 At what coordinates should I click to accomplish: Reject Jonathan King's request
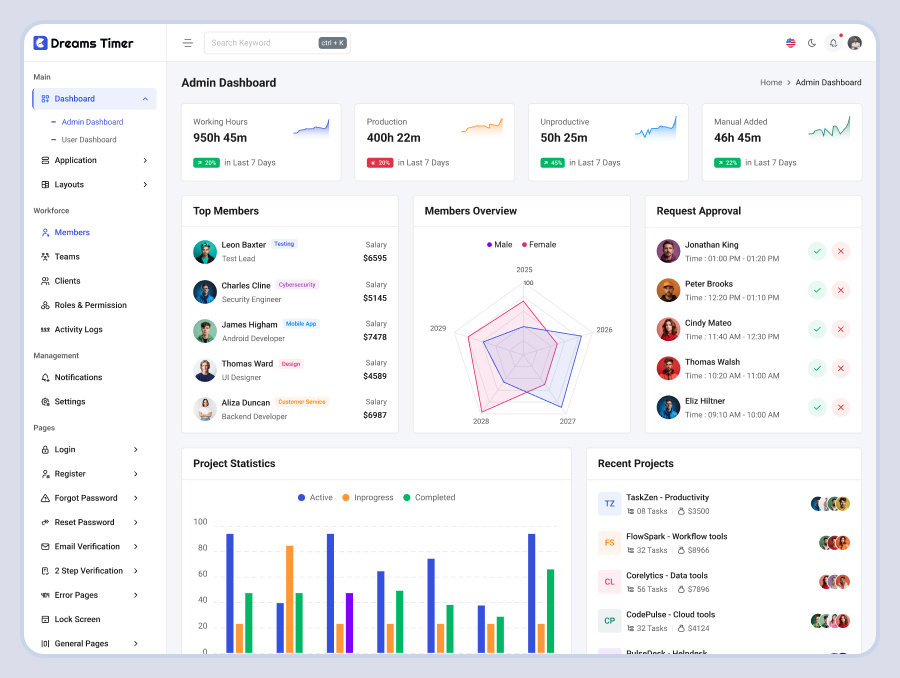tap(841, 251)
